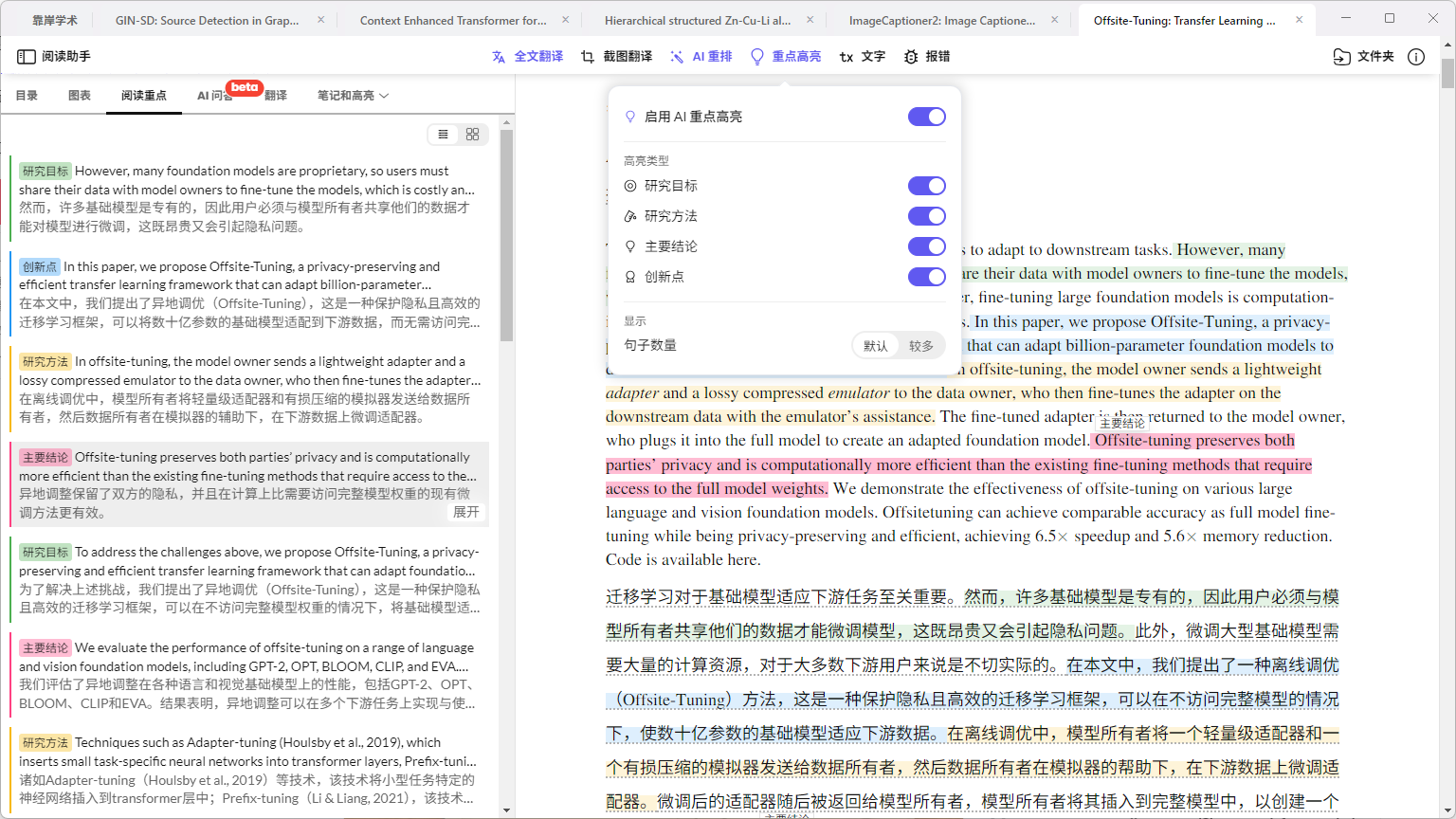1456x819 pixels.
Task: Select 较多 sentence count option
Action: [921, 346]
